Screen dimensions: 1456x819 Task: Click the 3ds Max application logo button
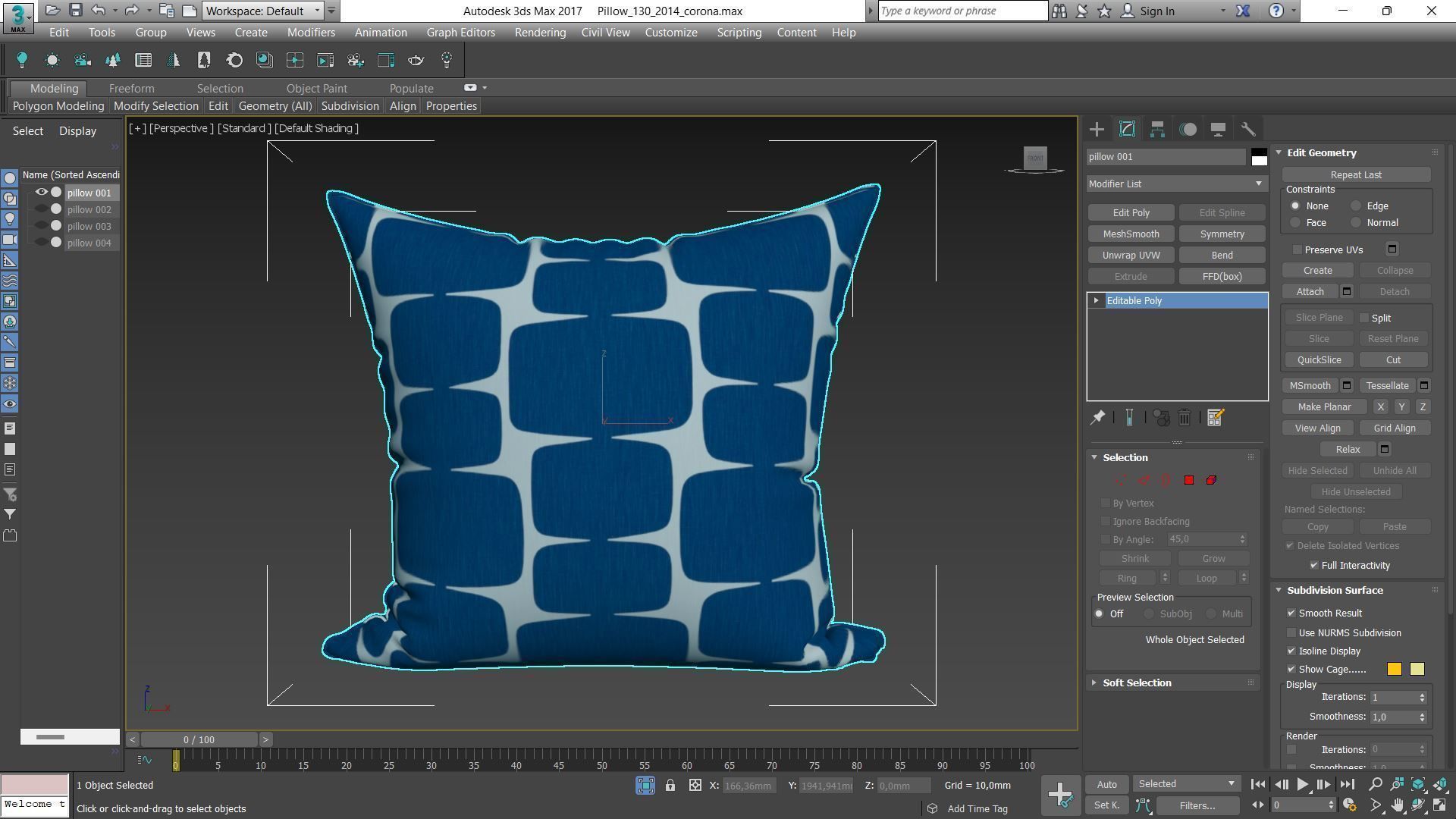17,17
